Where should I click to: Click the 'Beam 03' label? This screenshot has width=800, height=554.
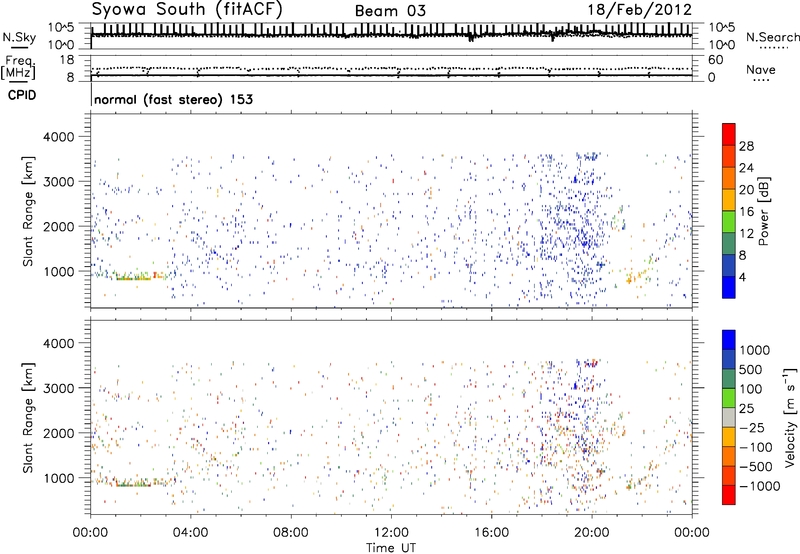(390, 11)
